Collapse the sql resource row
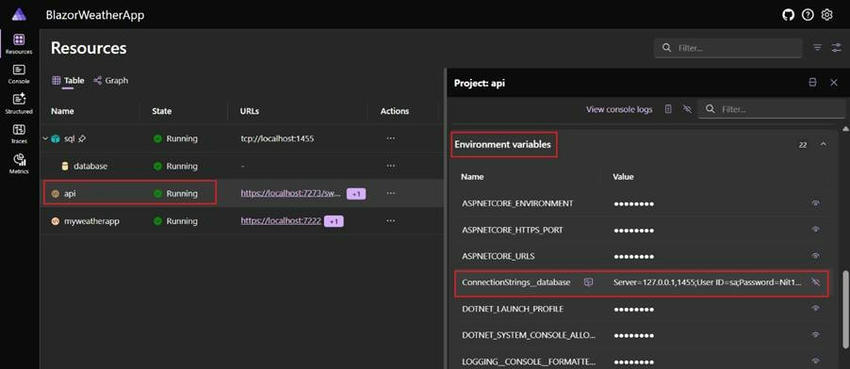Viewport: 850px width, 369px height. [x=45, y=139]
